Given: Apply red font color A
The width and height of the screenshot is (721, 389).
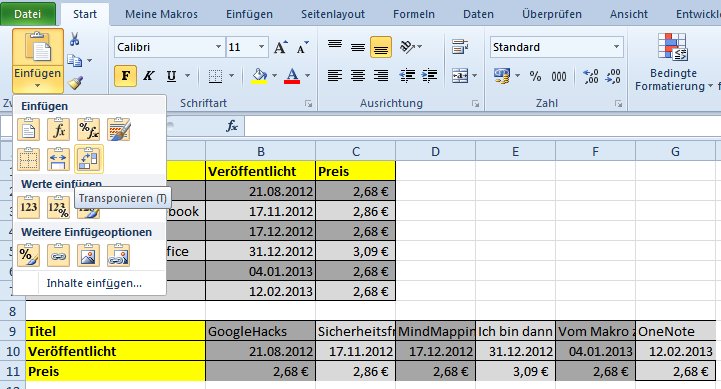Looking at the screenshot, I should 292,76.
